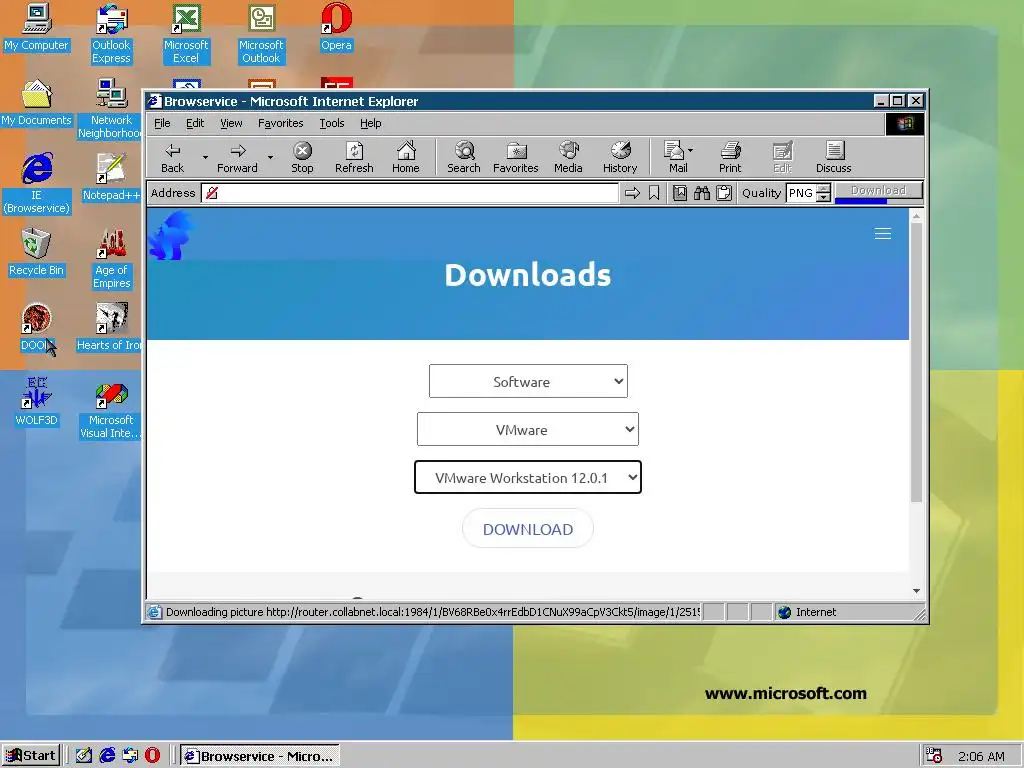Viewport: 1024px width, 768px height.
Task: Open the Mail button dropdown arrow
Action: point(691,150)
